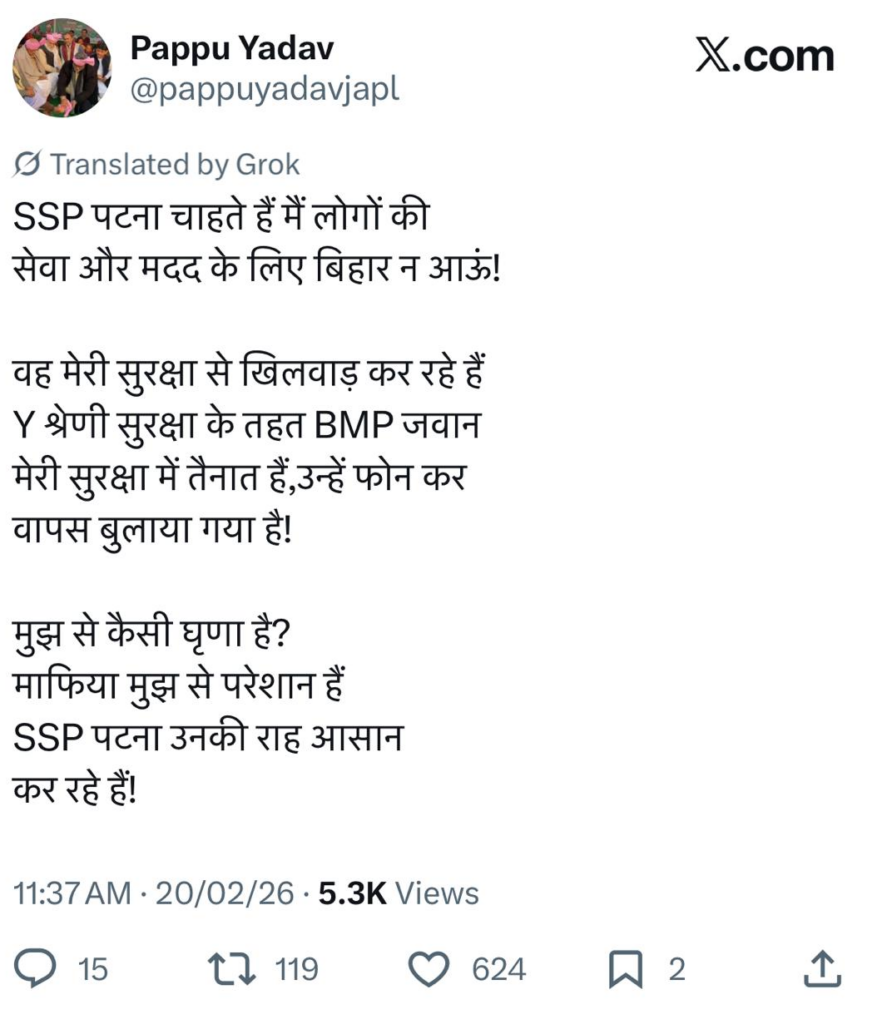Click the Pappu Yadav display name

click(232, 47)
